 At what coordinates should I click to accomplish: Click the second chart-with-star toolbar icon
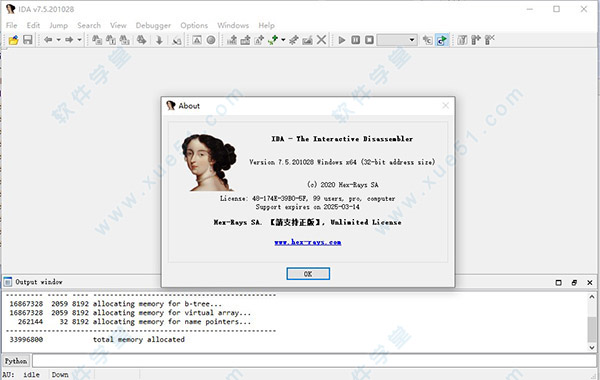point(245,40)
